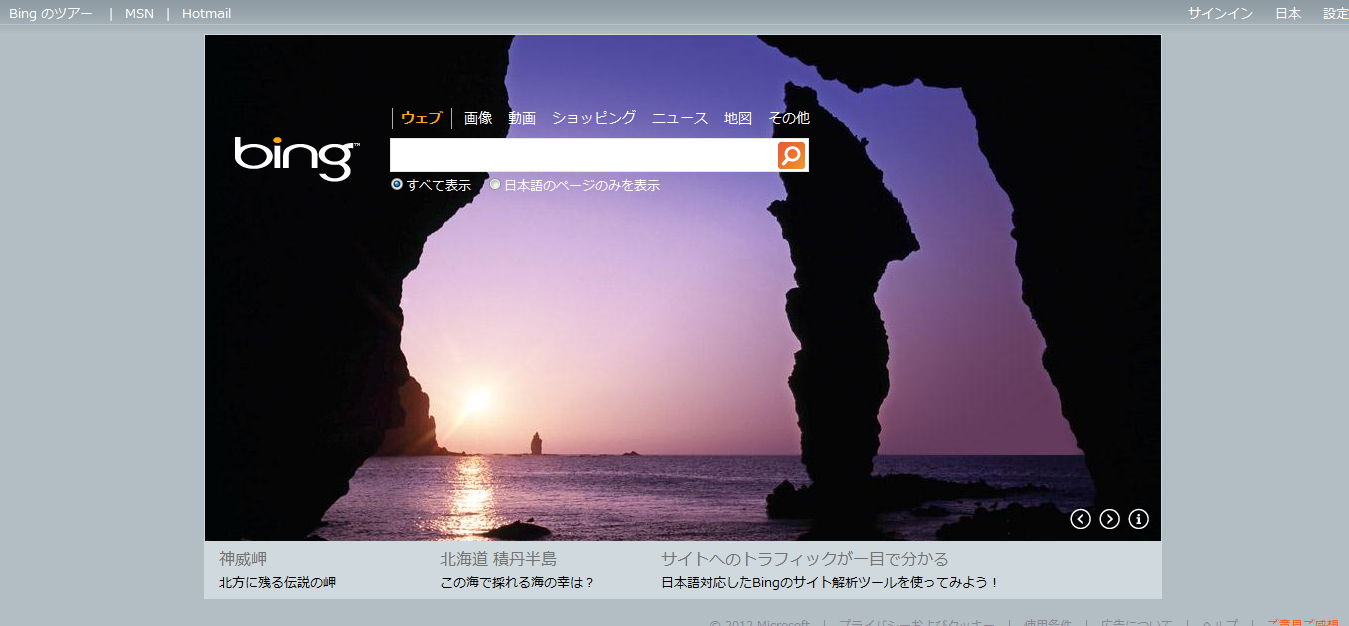The height and width of the screenshot is (626, 1349).
Task: Select the 日本語のページのみを表示 radio option
Action: coord(495,185)
